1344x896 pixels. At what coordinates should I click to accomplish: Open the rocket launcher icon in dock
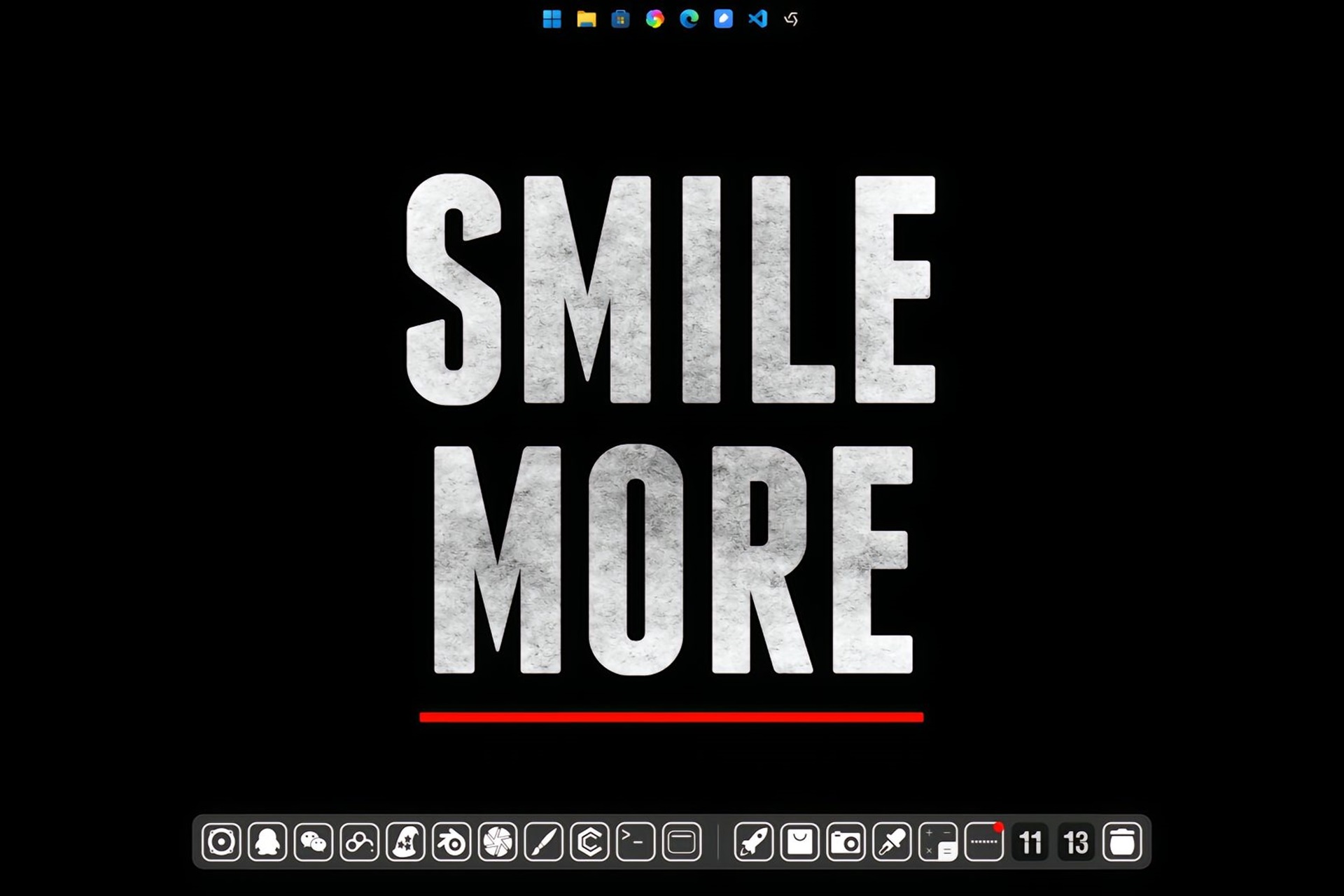tap(754, 841)
